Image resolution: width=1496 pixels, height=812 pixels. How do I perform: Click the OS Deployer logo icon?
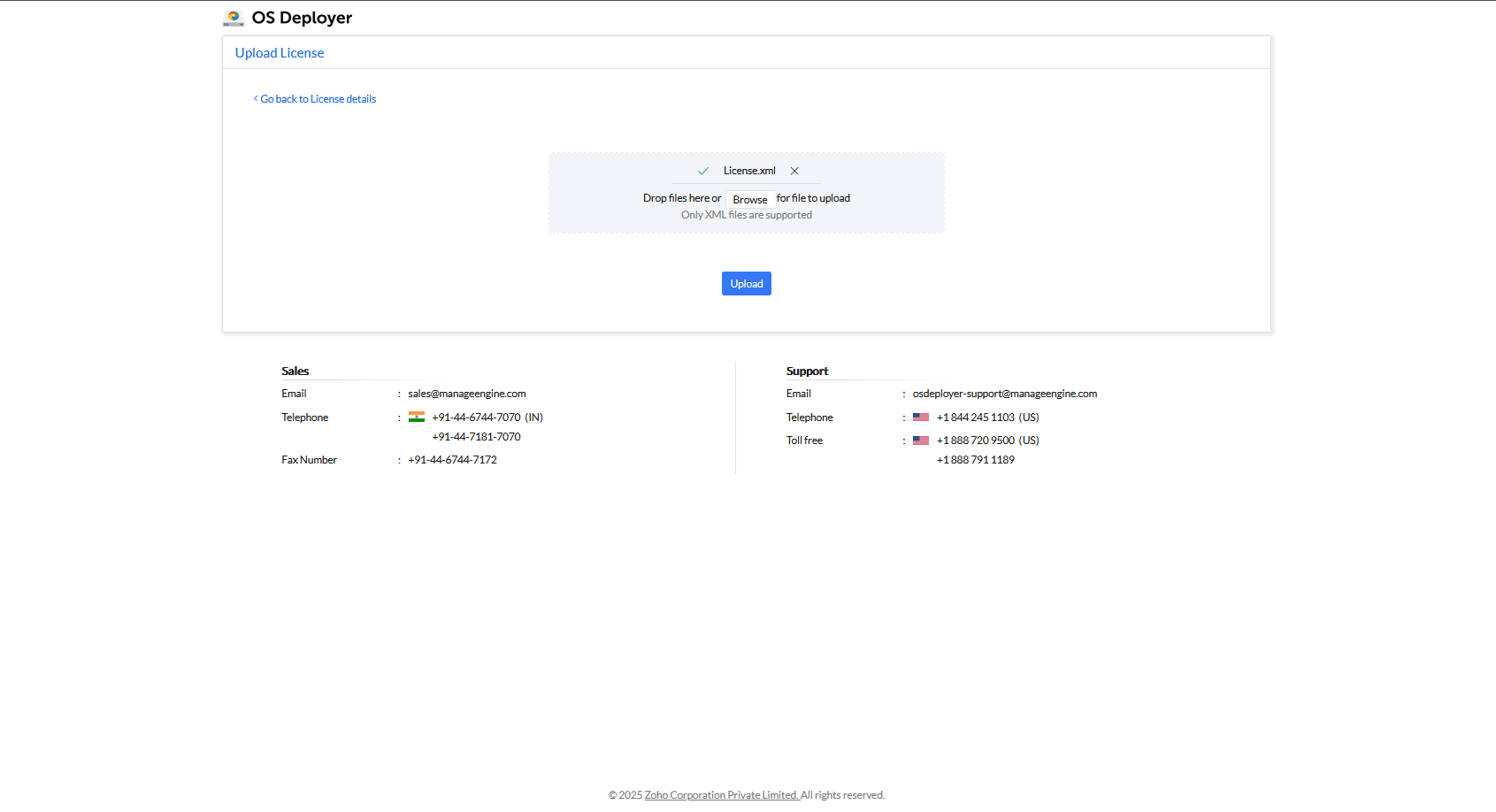coord(234,17)
